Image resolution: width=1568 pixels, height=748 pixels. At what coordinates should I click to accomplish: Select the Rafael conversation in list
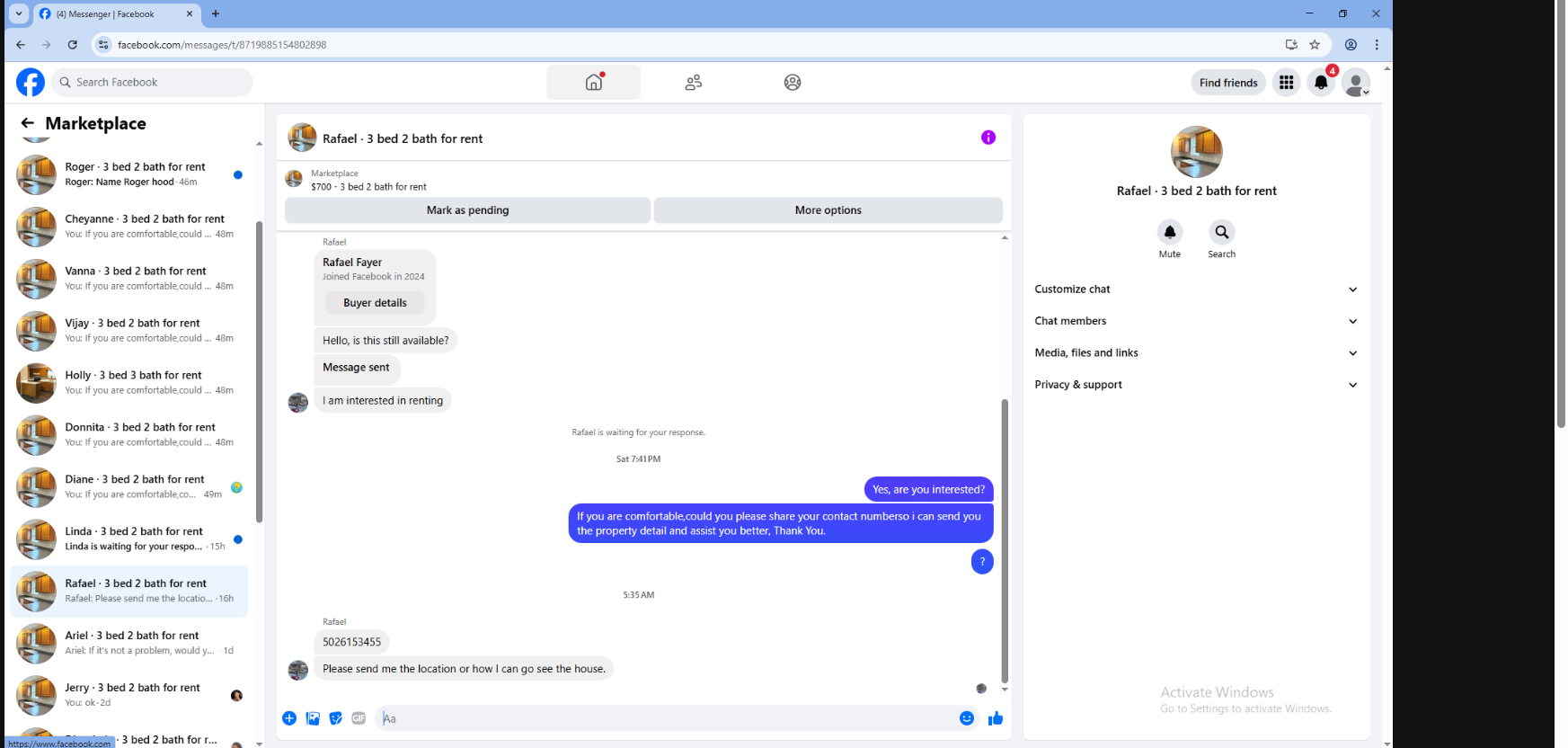[130, 592]
